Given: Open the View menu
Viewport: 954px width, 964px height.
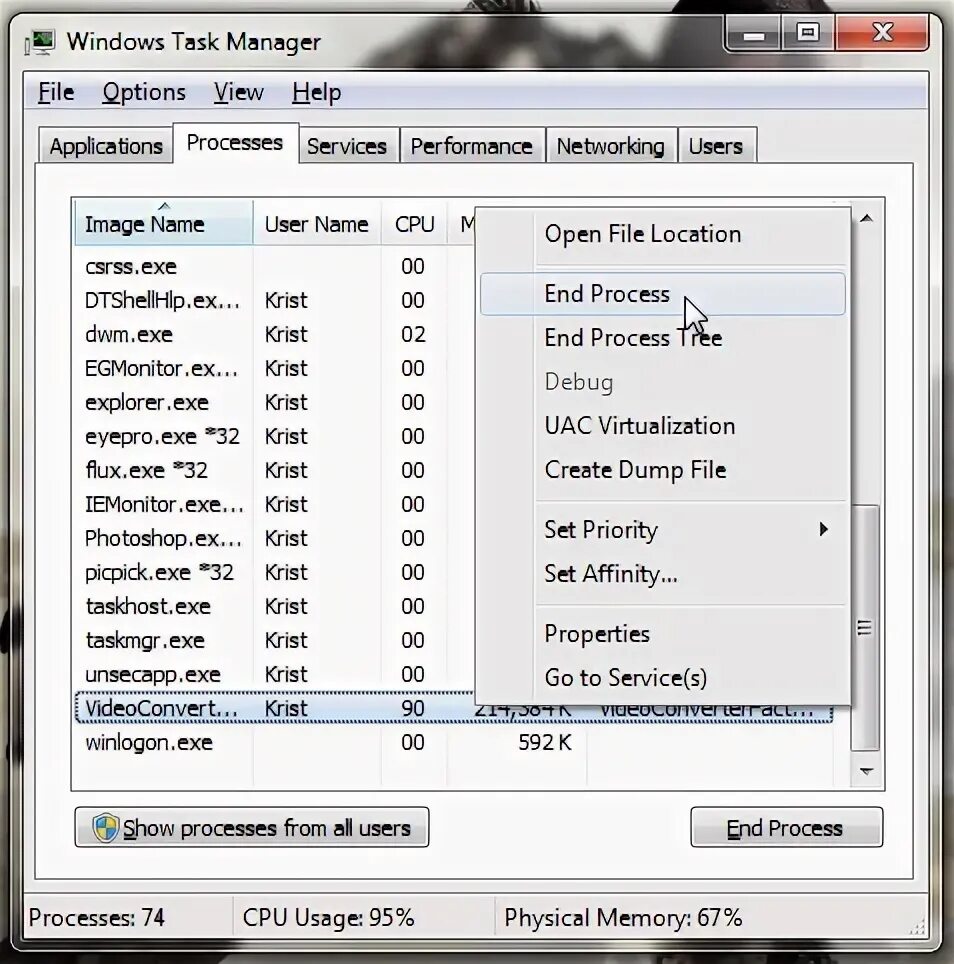Looking at the screenshot, I should [238, 92].
